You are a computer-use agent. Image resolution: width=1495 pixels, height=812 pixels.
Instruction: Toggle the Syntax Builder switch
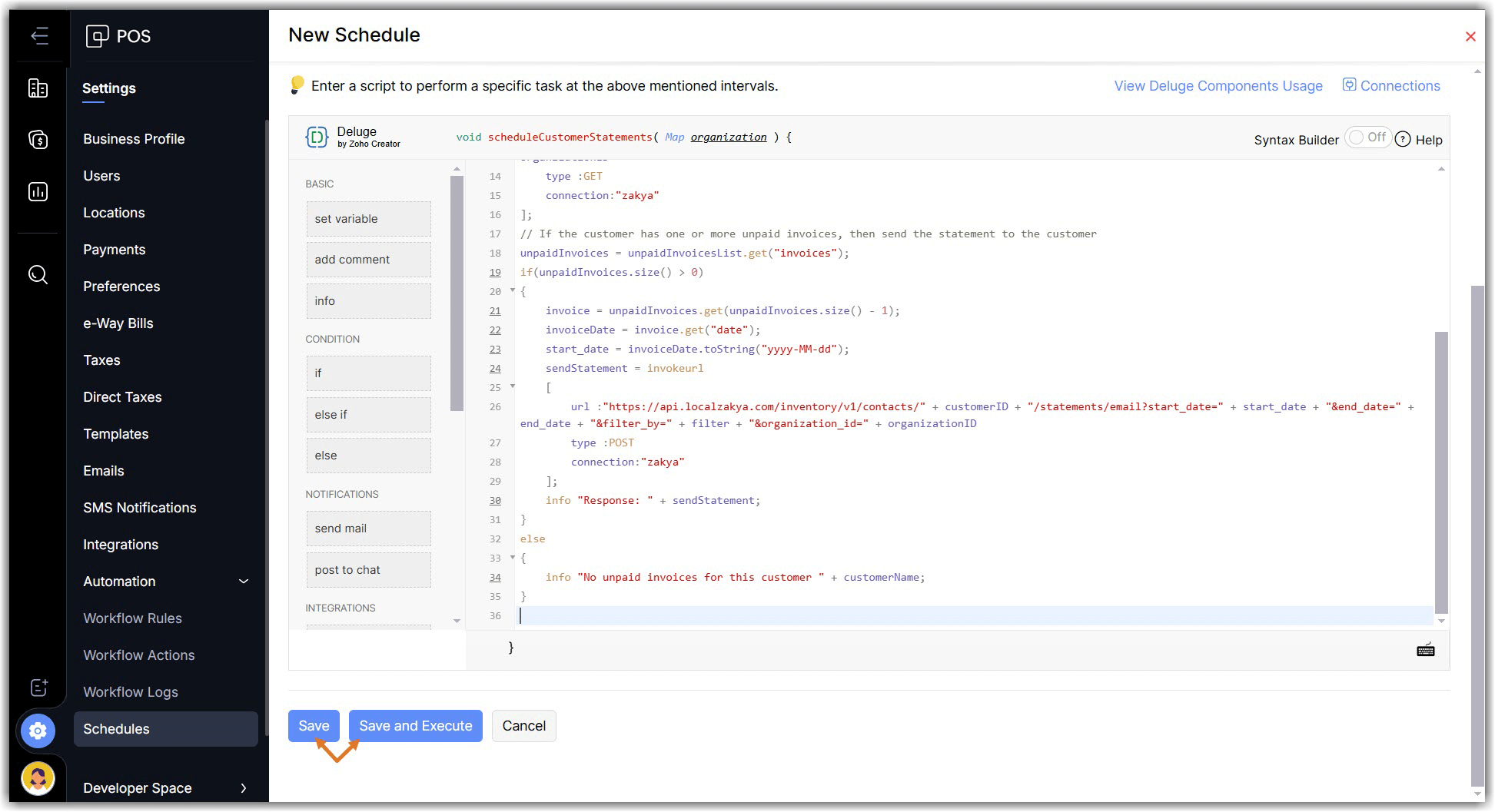click(1367, 138)
